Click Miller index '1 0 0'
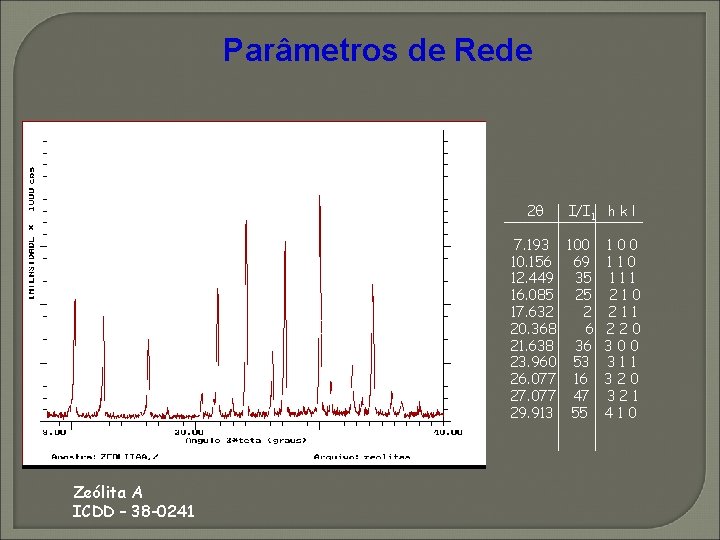This screenshot has width=720, height=540. pyautogui.click(x=622, y=244)
